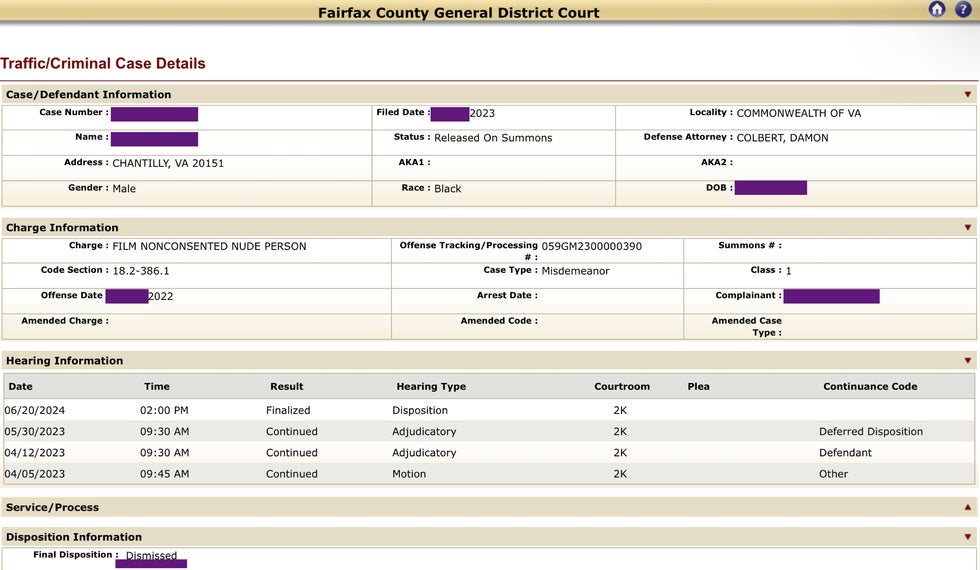Screen dimensions: 980x570
Task: Click the Courtroom column header
Action: [x=622, y=386]
